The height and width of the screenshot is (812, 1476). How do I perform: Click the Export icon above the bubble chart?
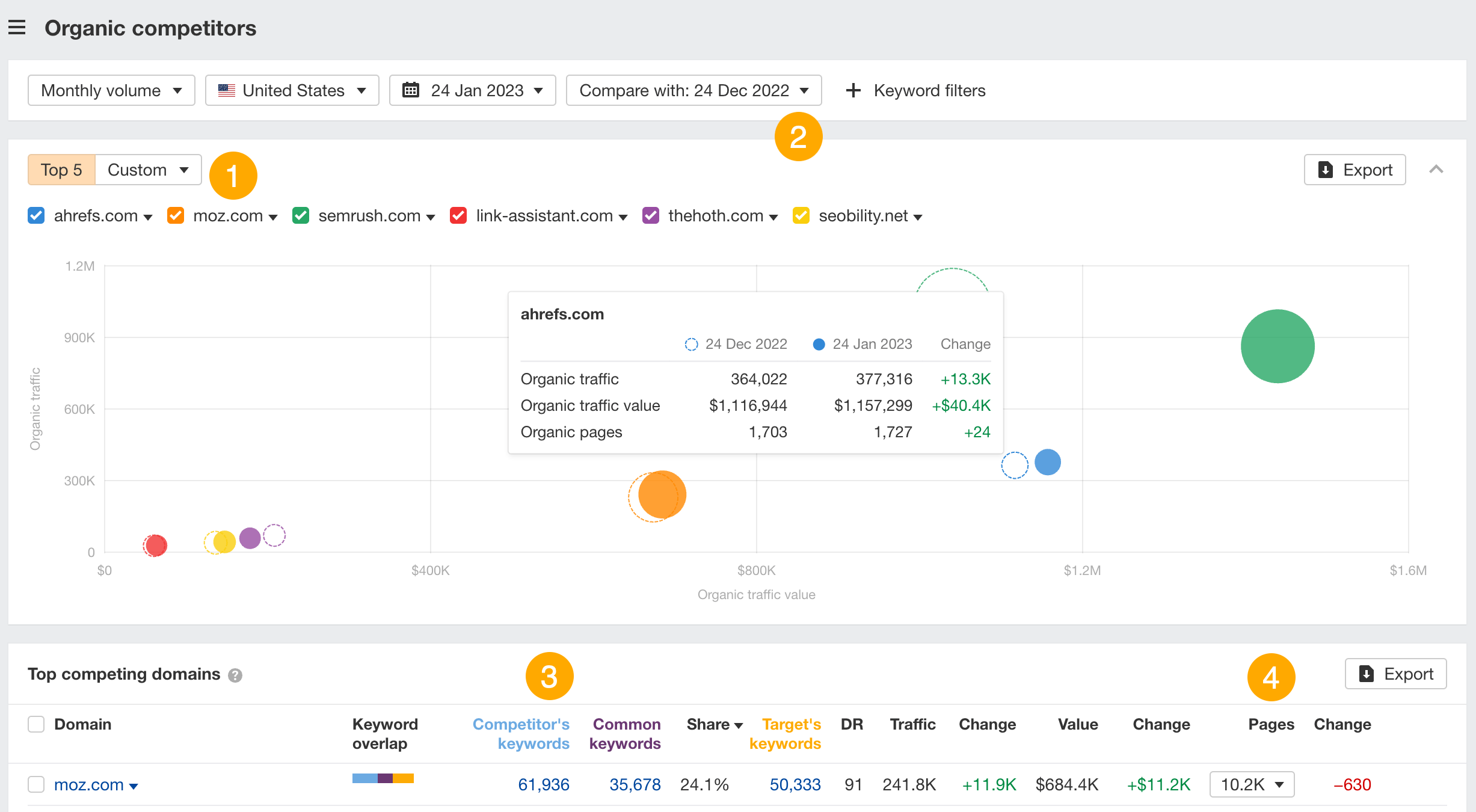point(1325,170)
